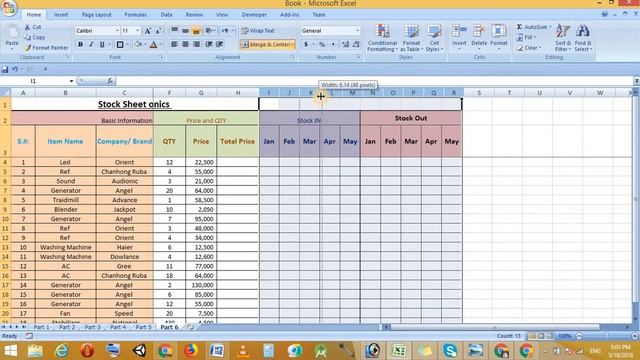
Task: Select the Part 5 sheet tab
Action: (x=143, y=327)
